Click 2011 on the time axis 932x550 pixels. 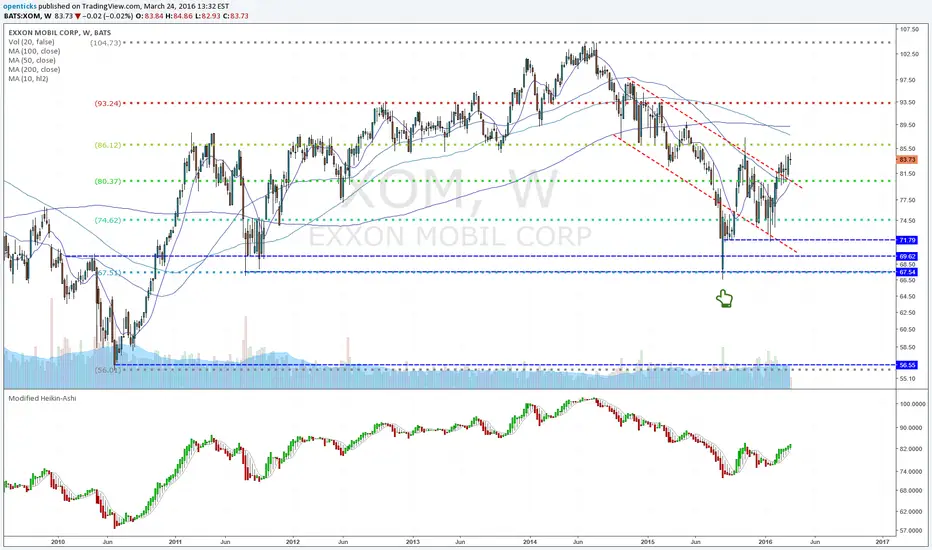coord(175,542)
